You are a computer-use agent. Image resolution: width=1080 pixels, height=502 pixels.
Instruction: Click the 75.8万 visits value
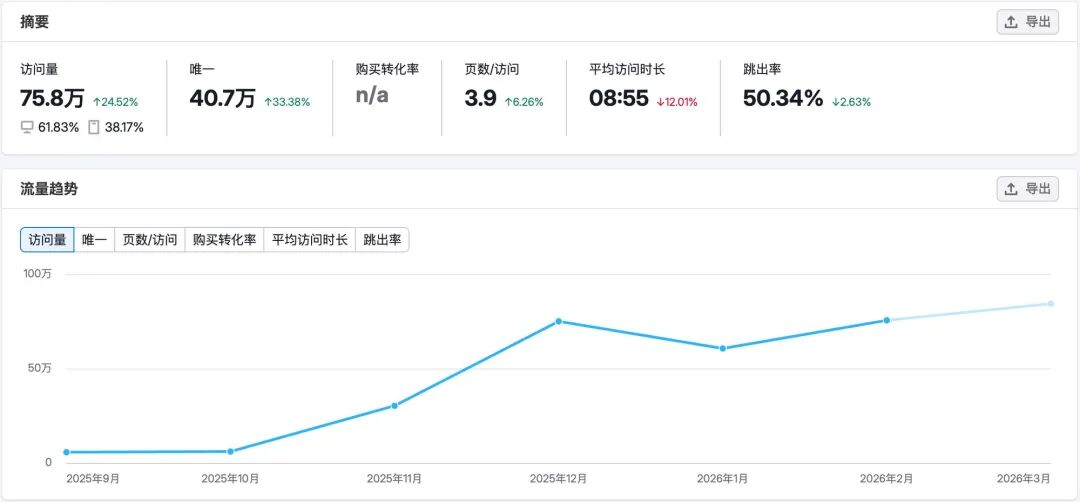pos(52,99)
